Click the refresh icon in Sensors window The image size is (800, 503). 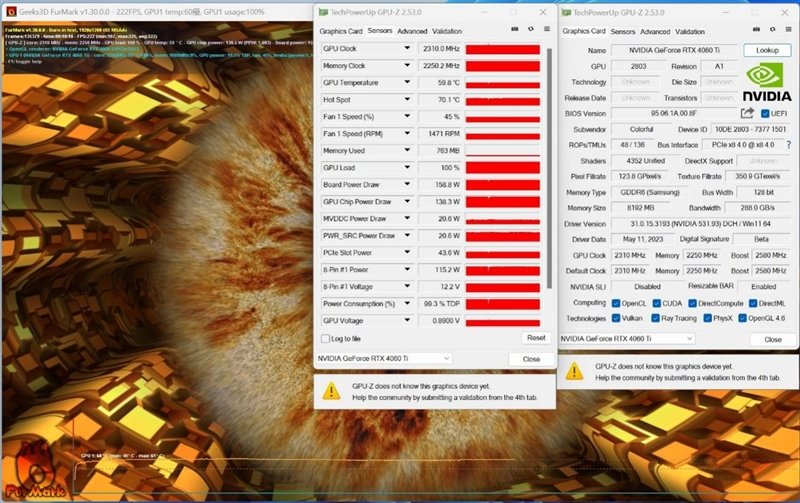[x=531, y=30]
